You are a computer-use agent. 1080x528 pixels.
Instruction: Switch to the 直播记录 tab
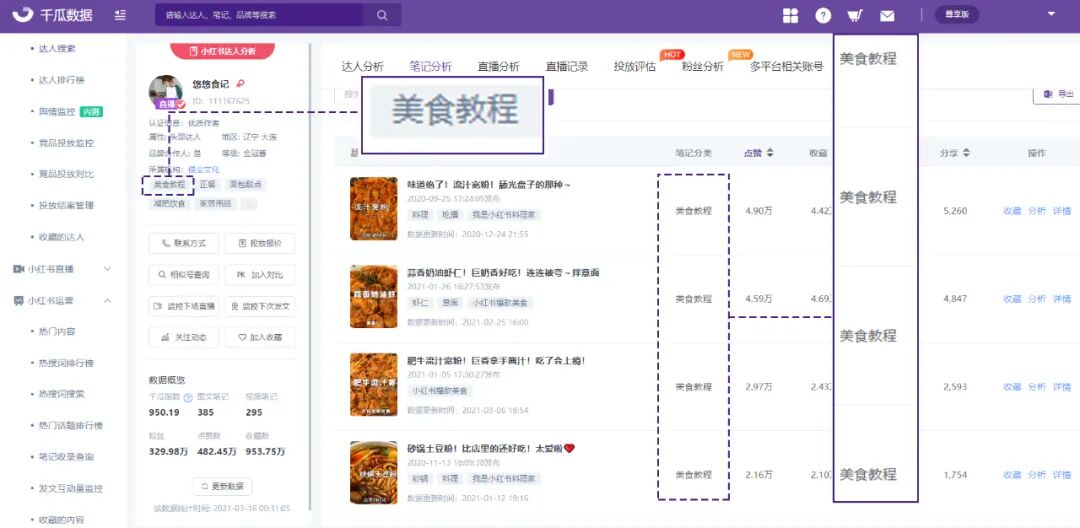(x=567, y=67)
